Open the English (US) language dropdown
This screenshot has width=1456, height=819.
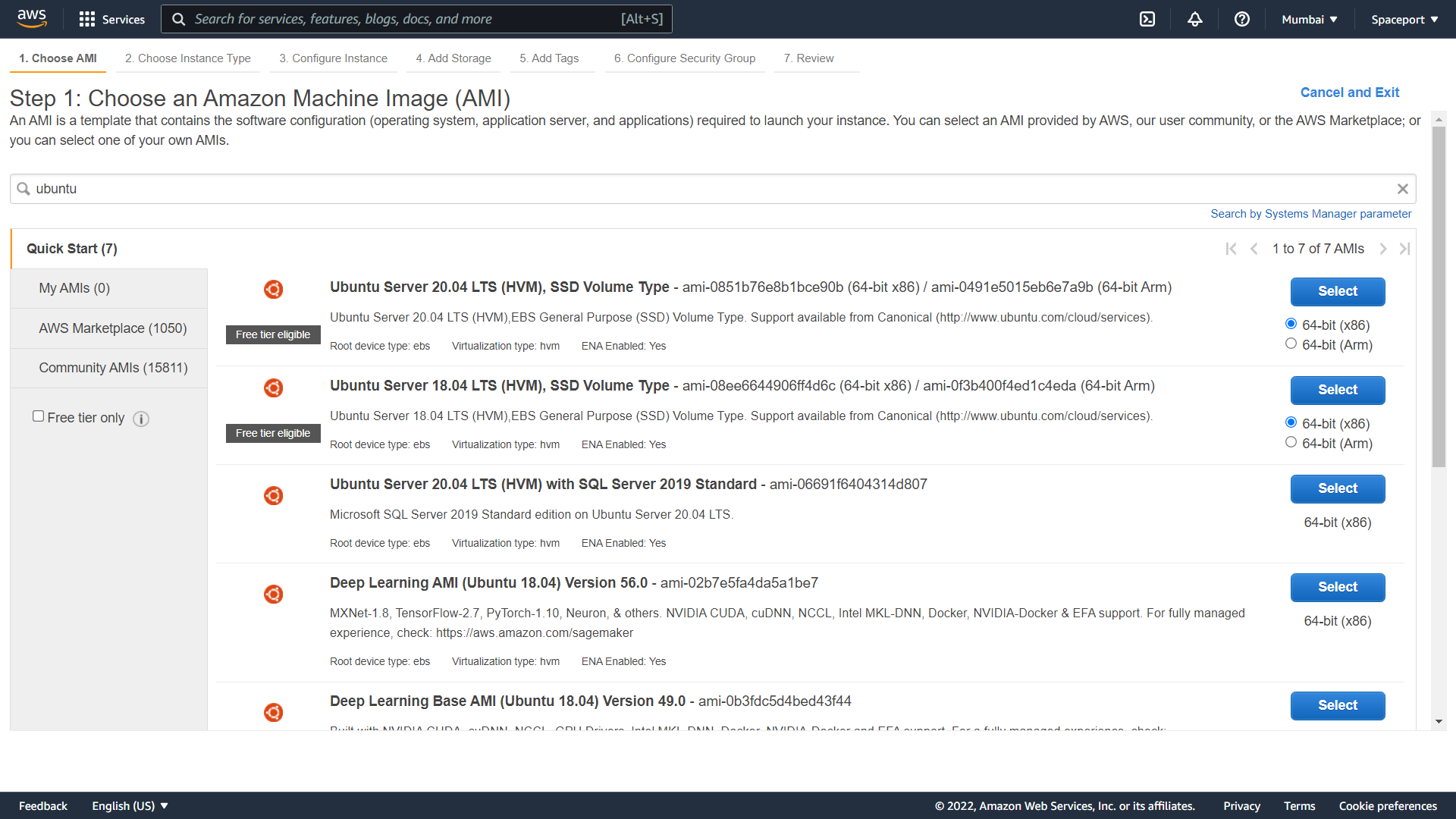click(x=130, y=805)
